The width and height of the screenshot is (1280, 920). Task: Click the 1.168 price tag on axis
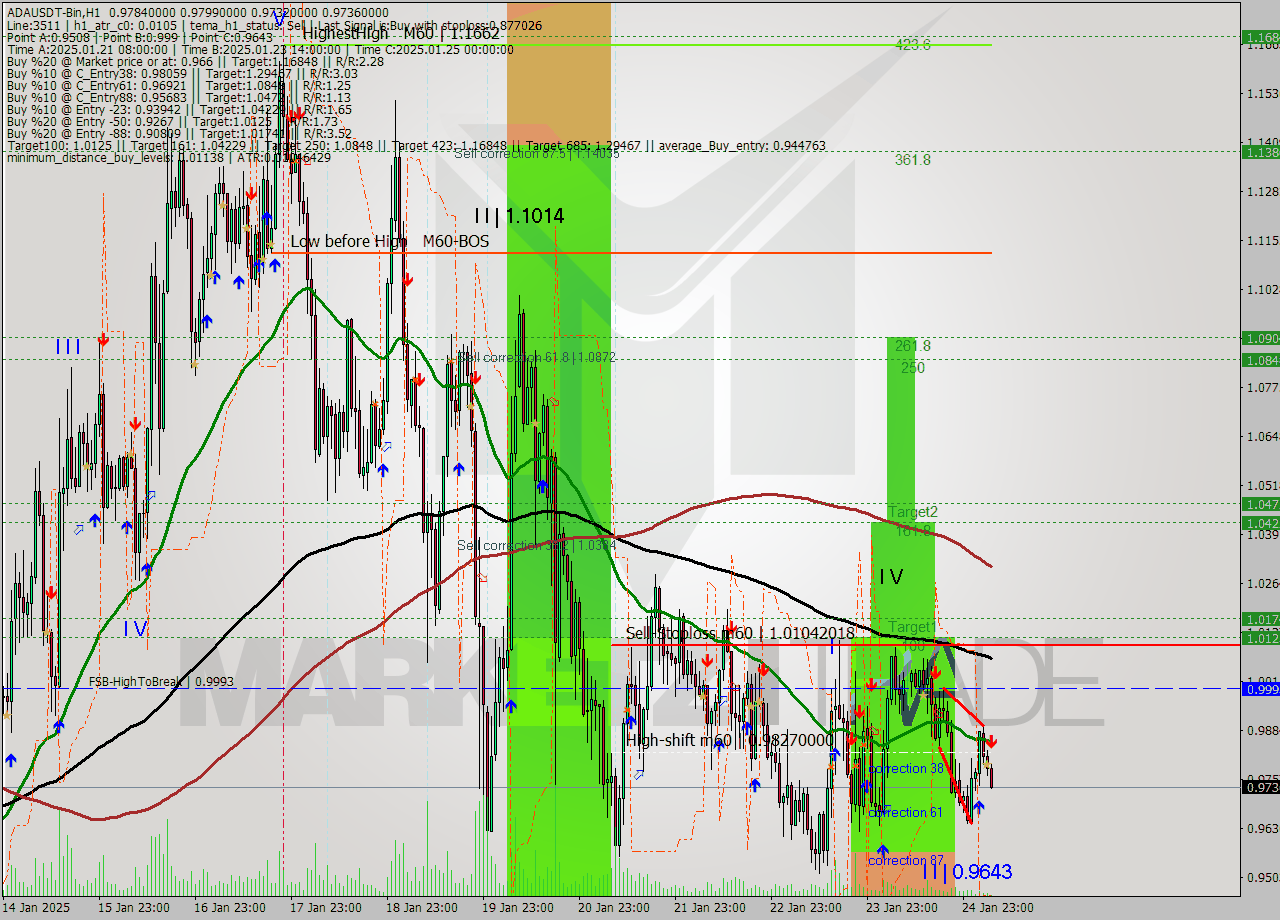click(1260, 37)
